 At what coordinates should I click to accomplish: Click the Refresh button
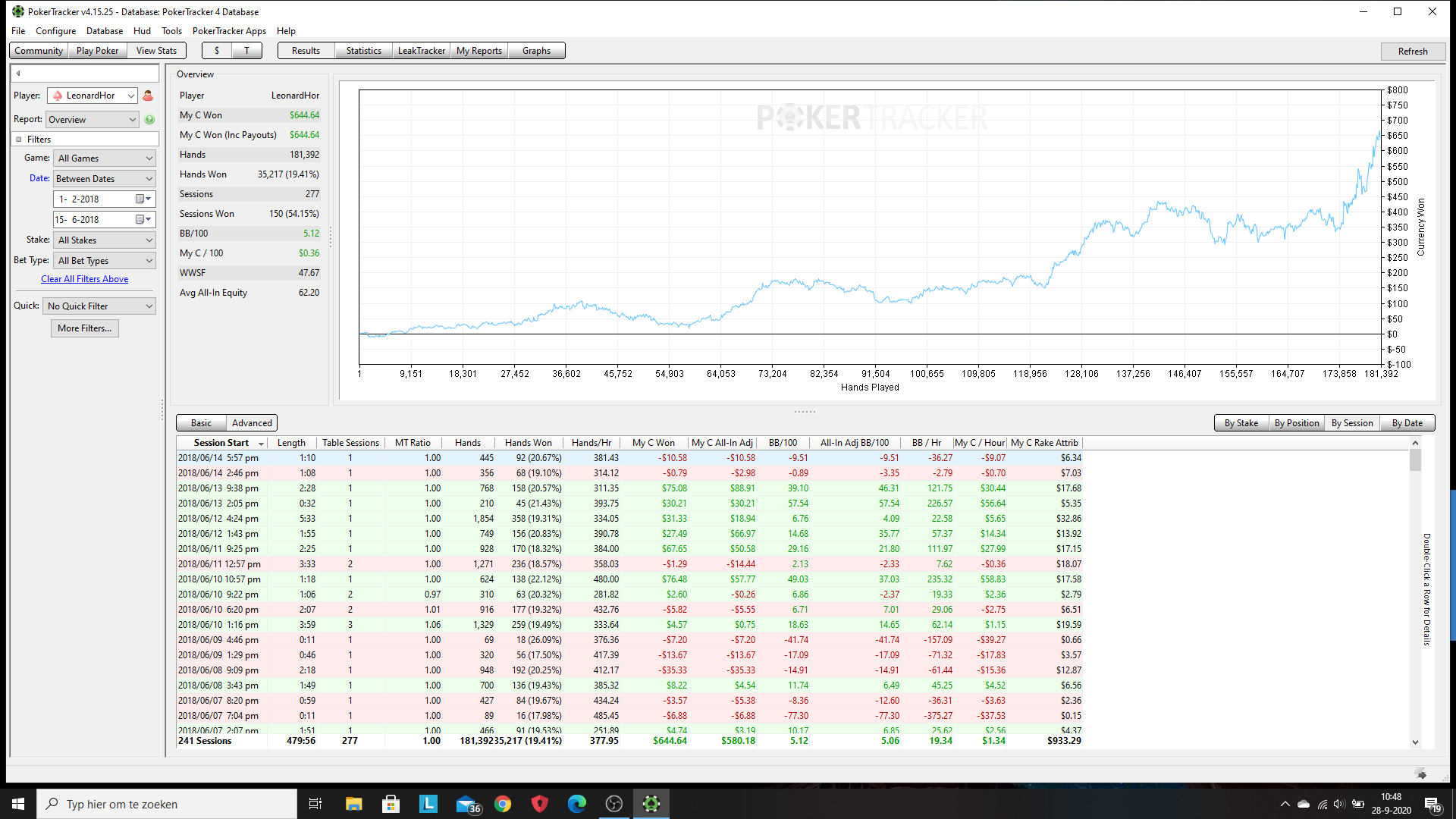coord(1413,52)
